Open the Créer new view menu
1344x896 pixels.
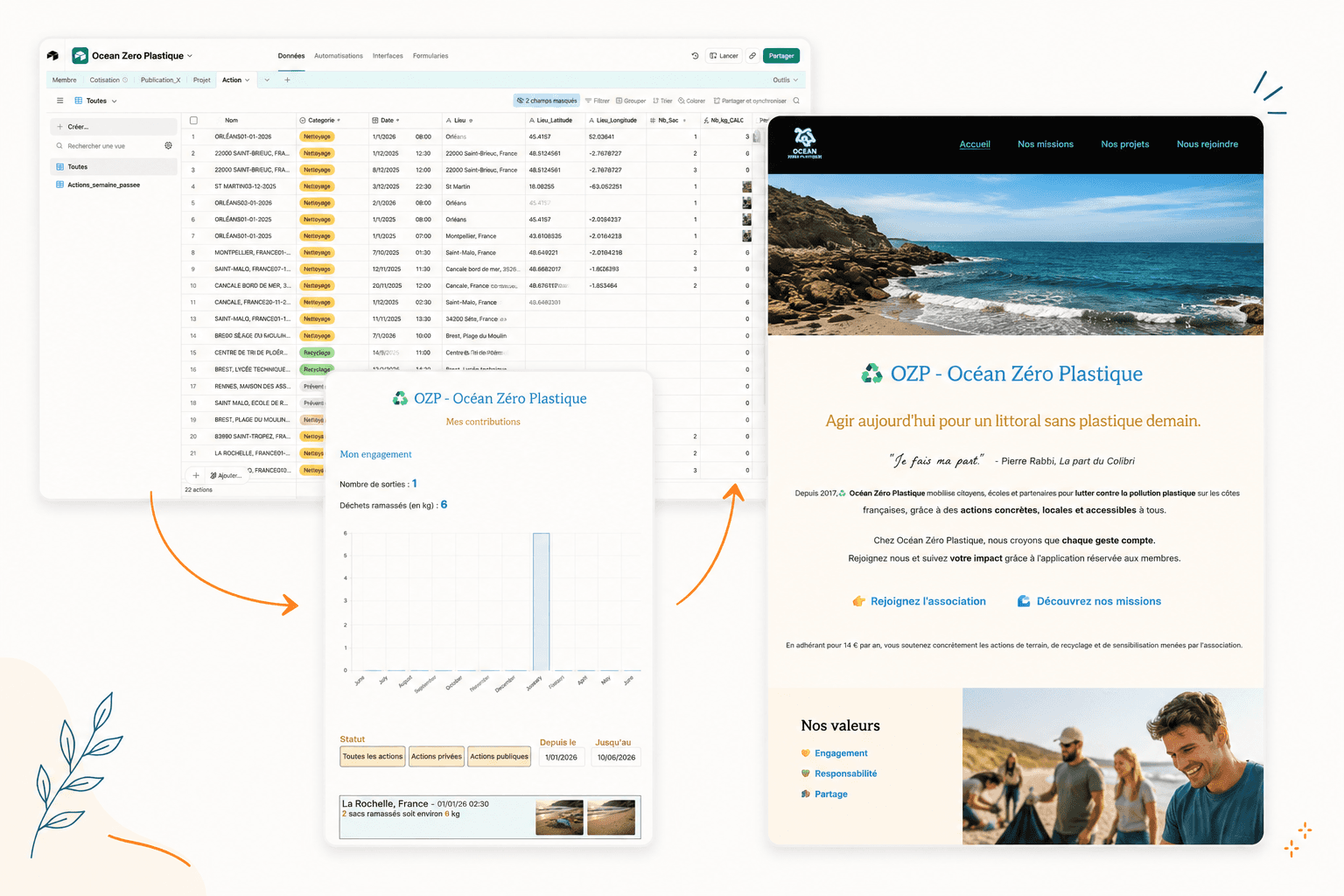pos(114,127)
